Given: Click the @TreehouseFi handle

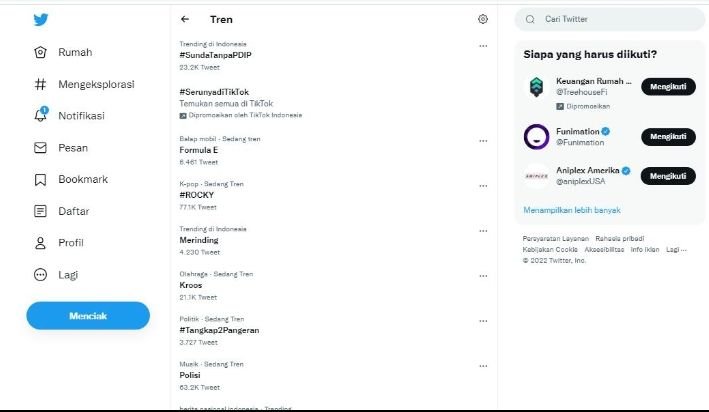Looking at the screenshot, I should click(581, 92).
